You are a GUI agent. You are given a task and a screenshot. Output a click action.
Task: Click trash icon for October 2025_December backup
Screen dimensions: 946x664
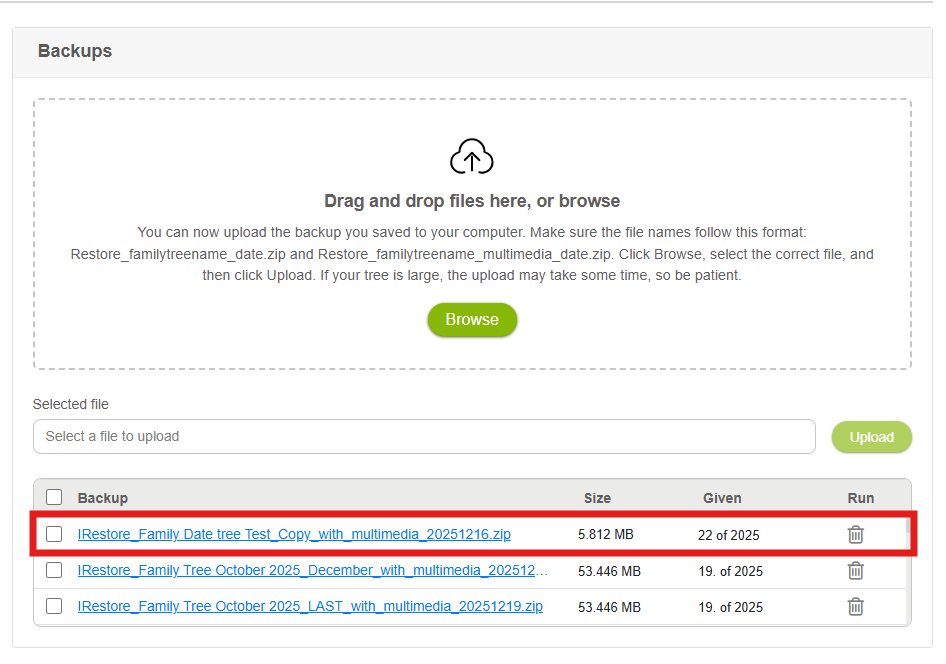pos(856,571)
